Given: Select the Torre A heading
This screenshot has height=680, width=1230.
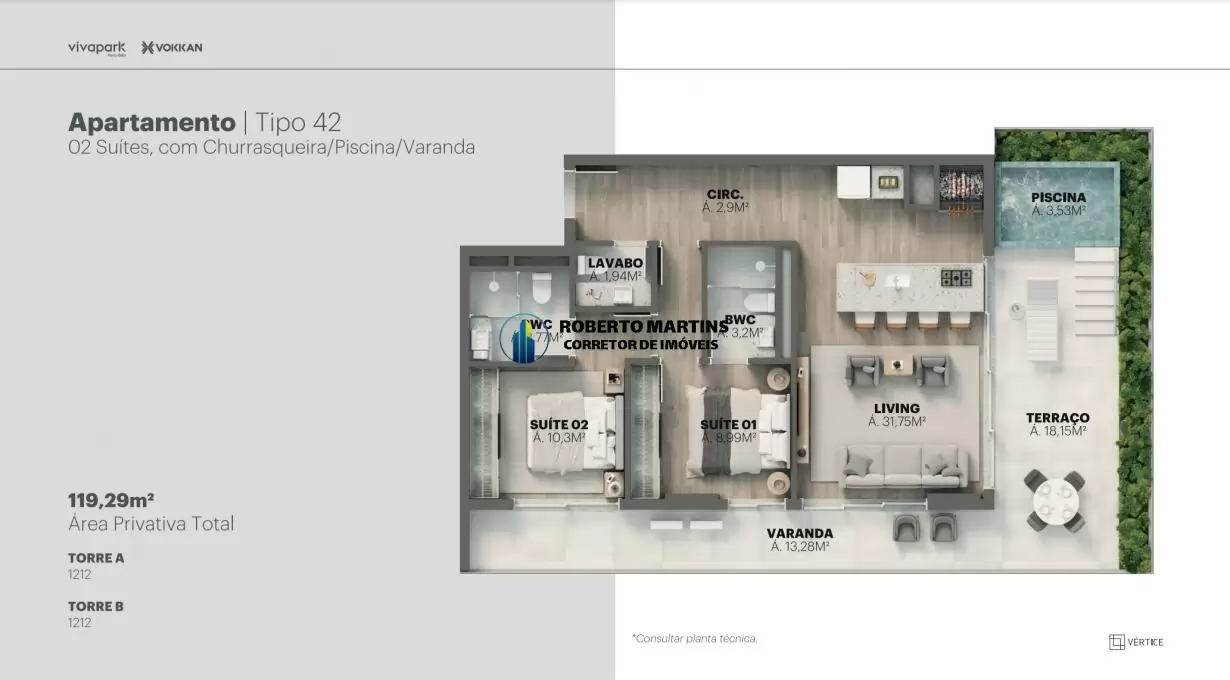Looking at the screenshot, I should point(96,558).
